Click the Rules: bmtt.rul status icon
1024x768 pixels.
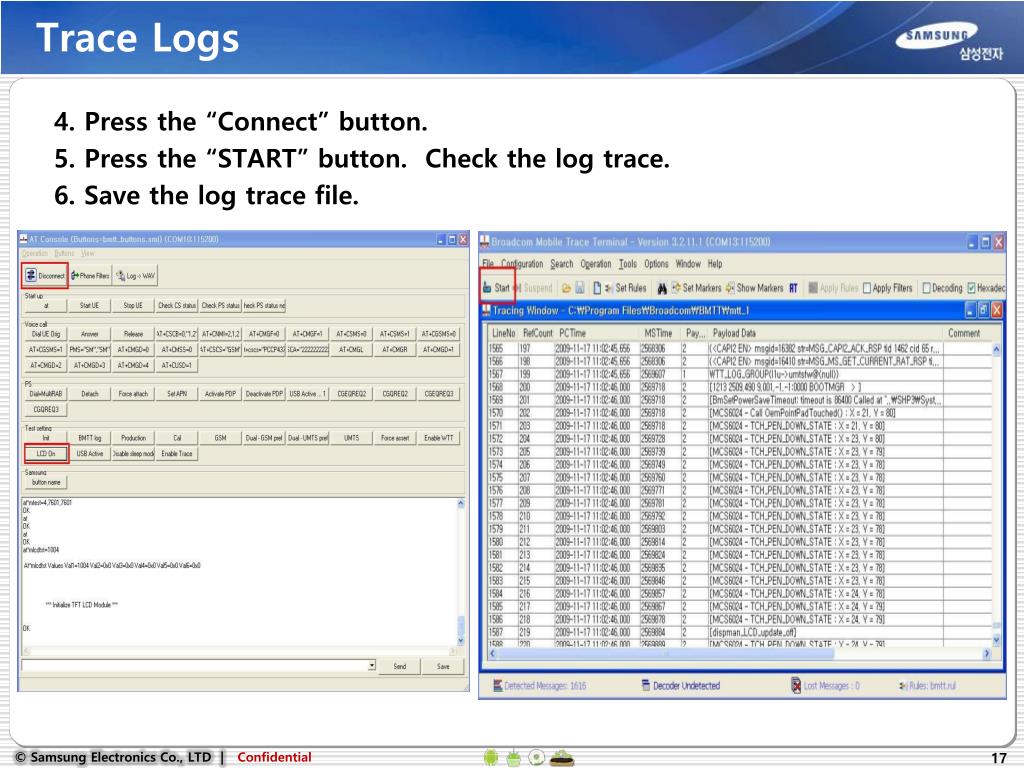(x=903, y=686)
